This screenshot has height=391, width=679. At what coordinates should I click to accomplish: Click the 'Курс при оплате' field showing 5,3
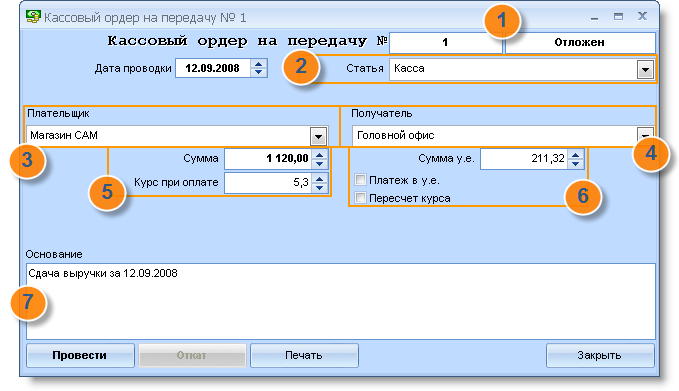click(268, 182)
